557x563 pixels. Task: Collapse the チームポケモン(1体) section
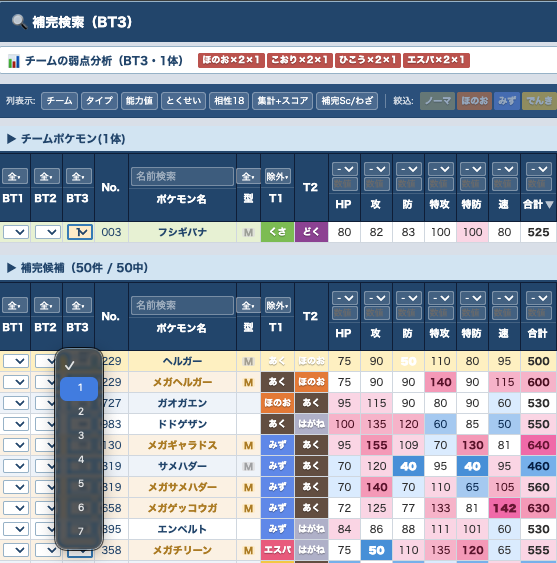pos(11,139)
